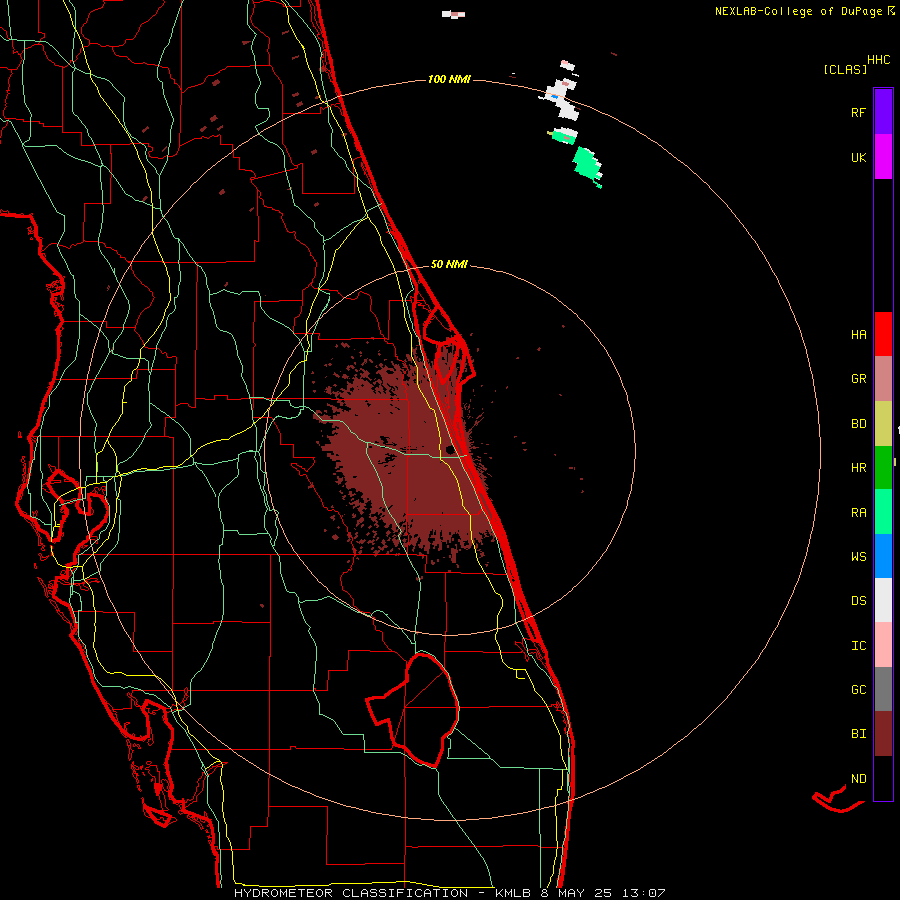900x900 pixels.
Task: Click the Lake Okeechobee outline
Action: [x=415, y=709]
